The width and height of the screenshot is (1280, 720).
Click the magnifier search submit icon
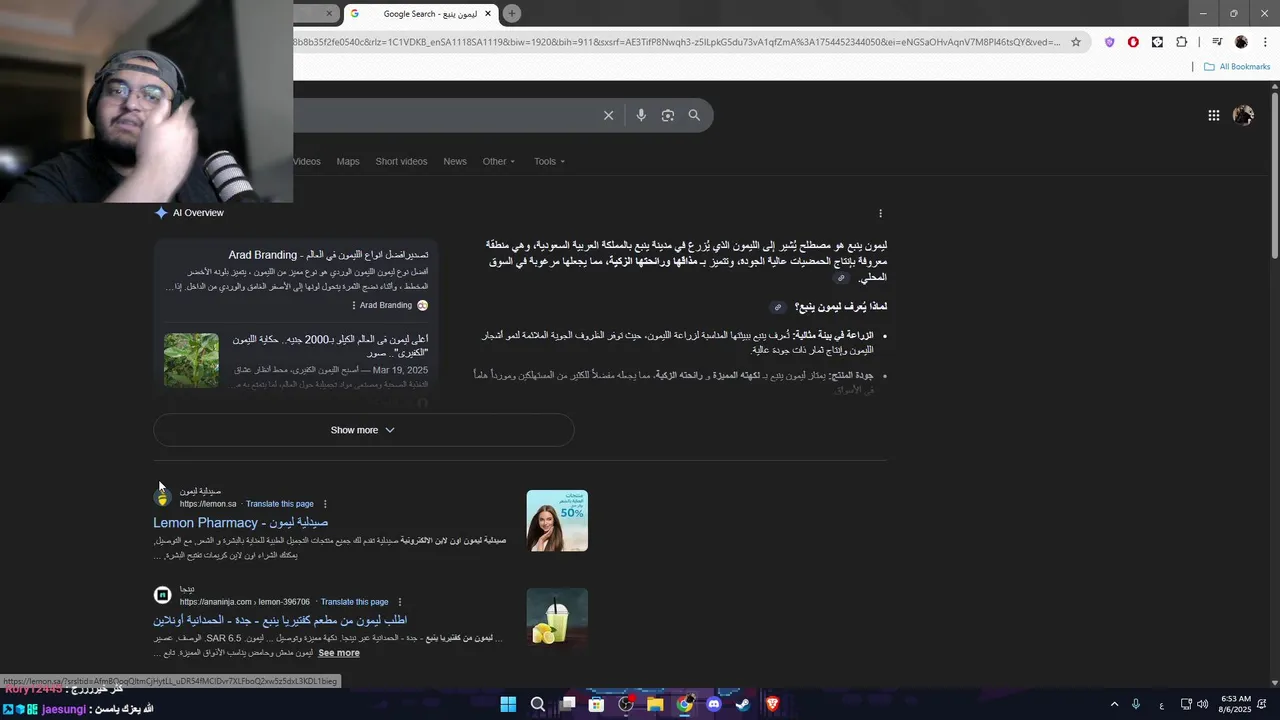pos(694,115)
